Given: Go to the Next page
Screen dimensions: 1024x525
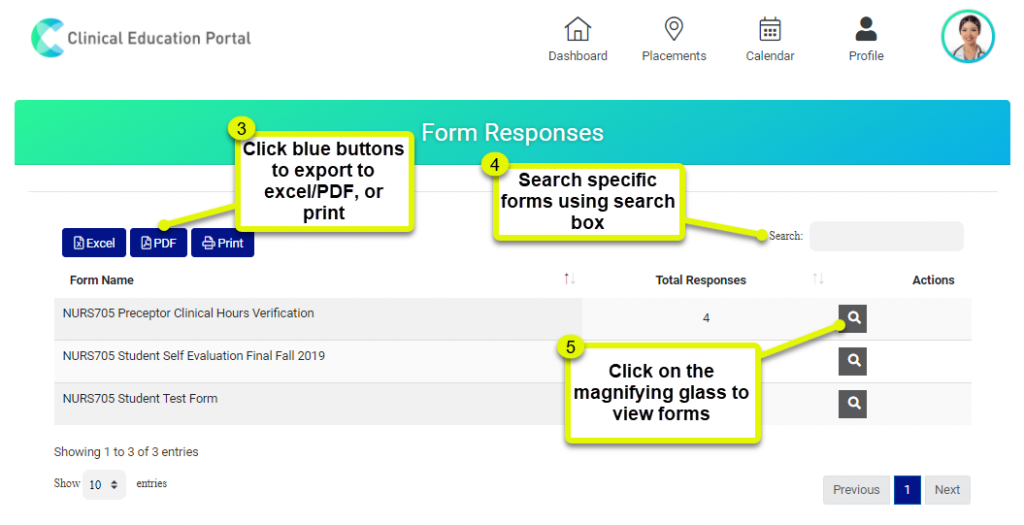Looking at the screenshot, I should click(x=947, y=490).
